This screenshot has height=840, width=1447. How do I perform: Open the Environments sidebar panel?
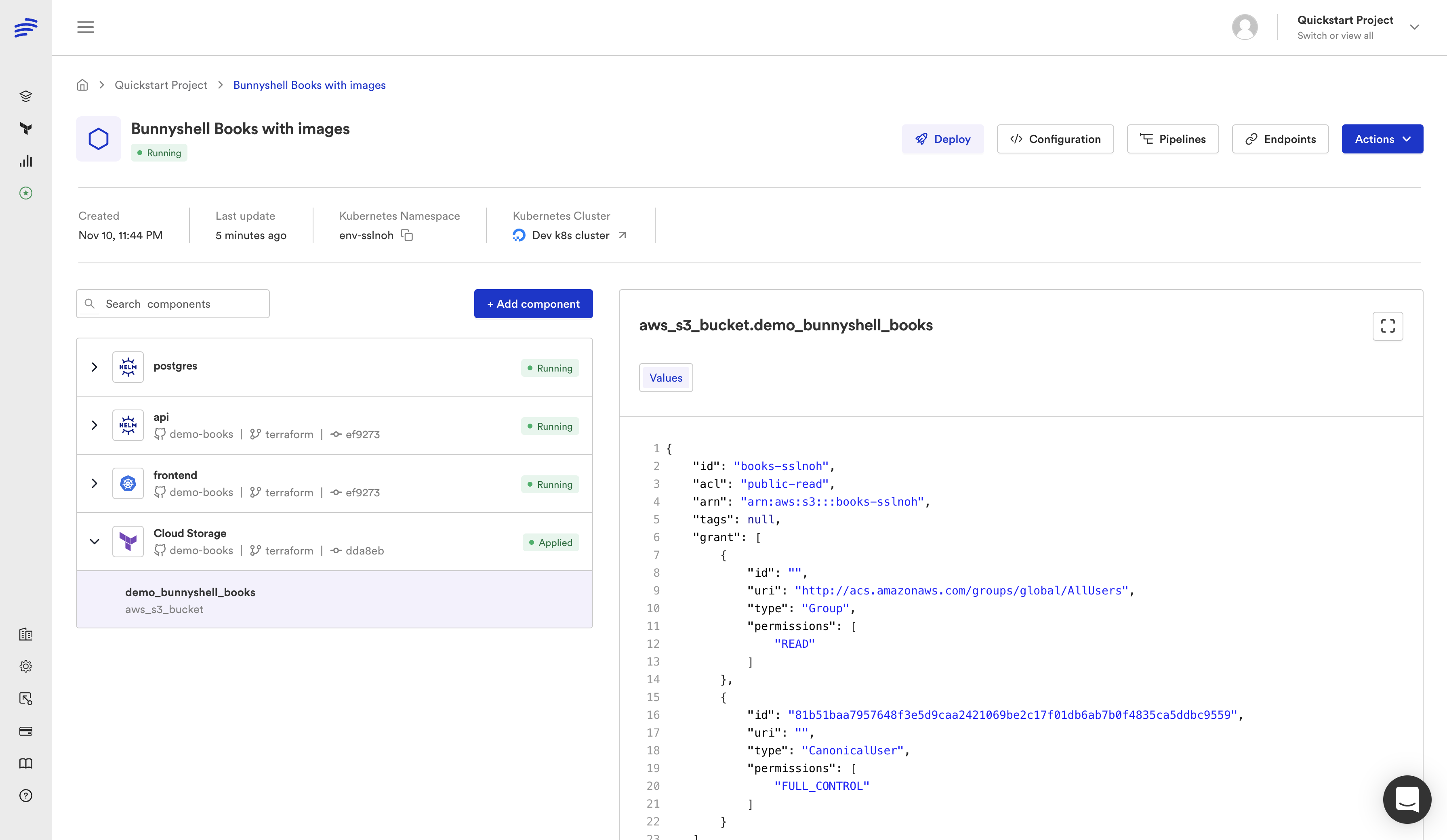[26, 96]
